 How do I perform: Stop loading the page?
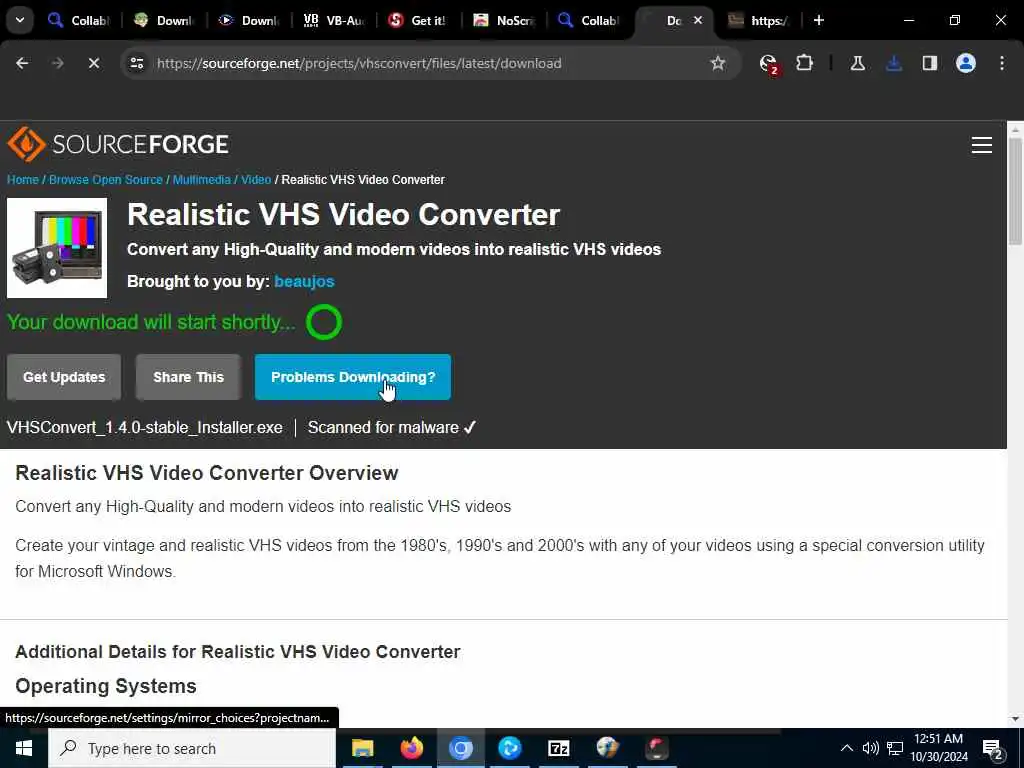tap(93, 63)
